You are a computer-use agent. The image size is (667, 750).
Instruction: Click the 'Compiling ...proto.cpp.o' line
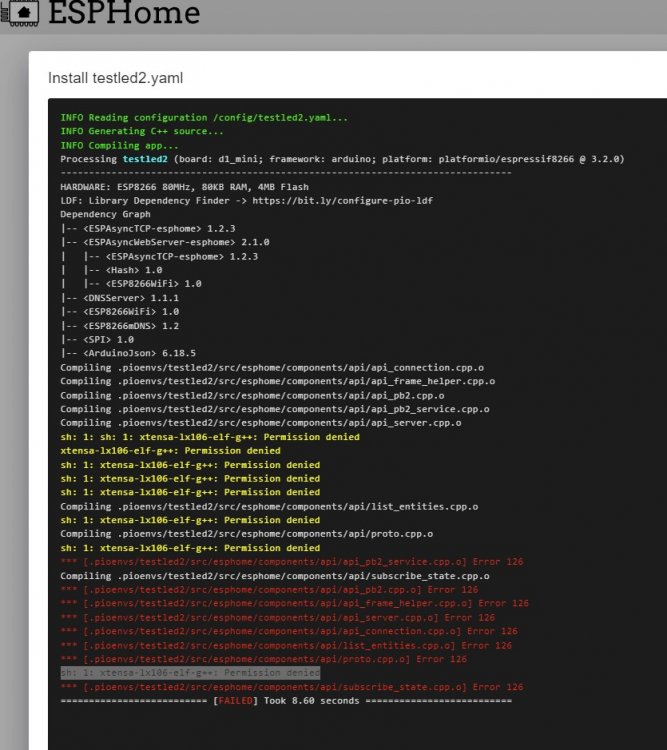point(246,534)
